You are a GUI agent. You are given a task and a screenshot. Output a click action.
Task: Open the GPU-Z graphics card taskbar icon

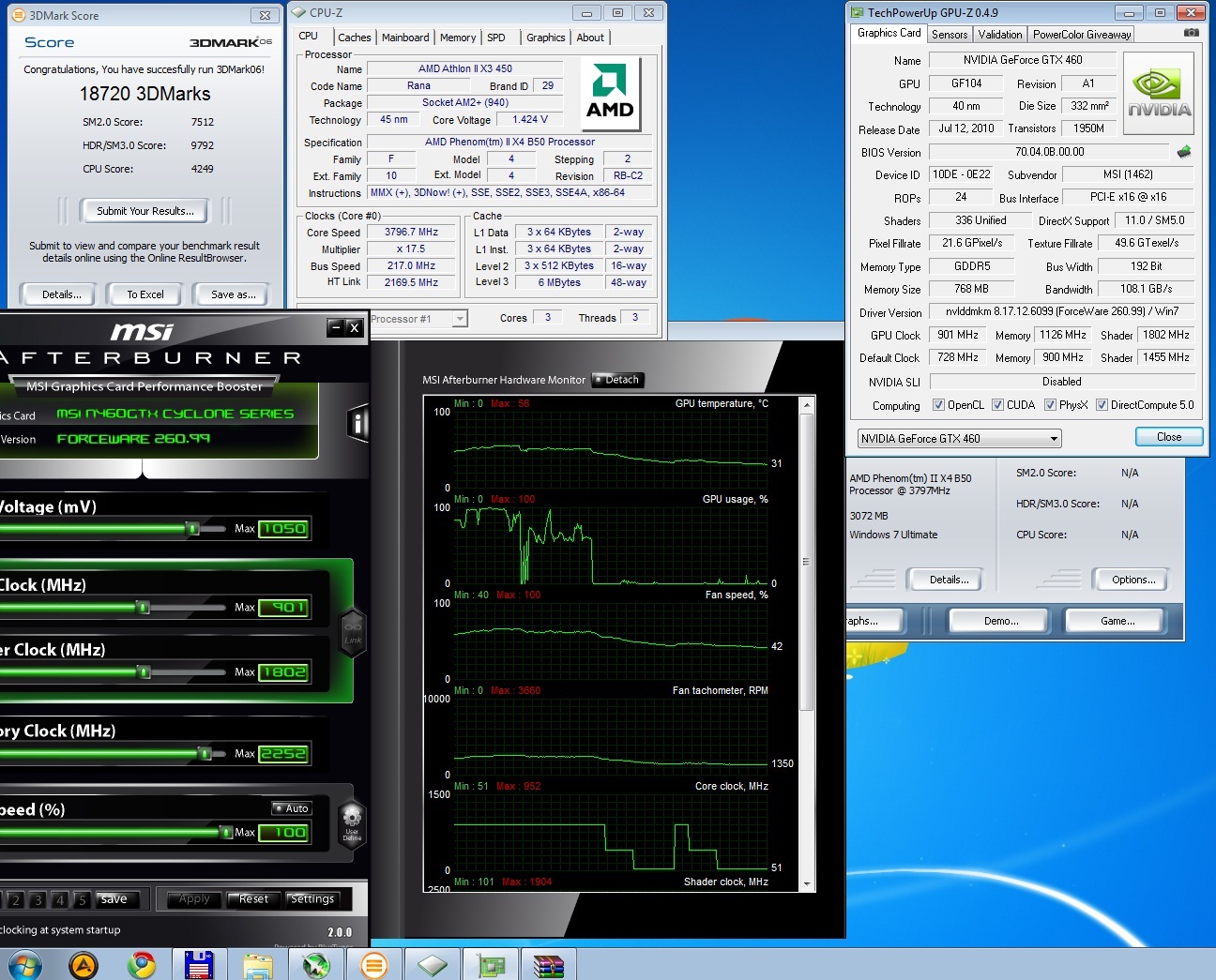click(491, 965)
